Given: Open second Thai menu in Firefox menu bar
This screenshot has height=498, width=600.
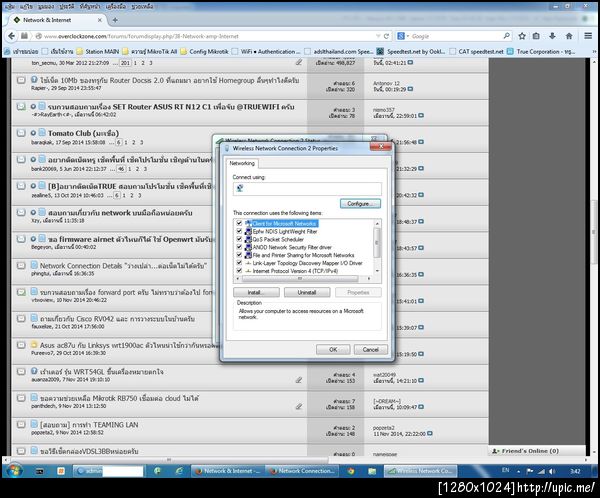Looking at the screenshot, I should [x=26, y=6].
